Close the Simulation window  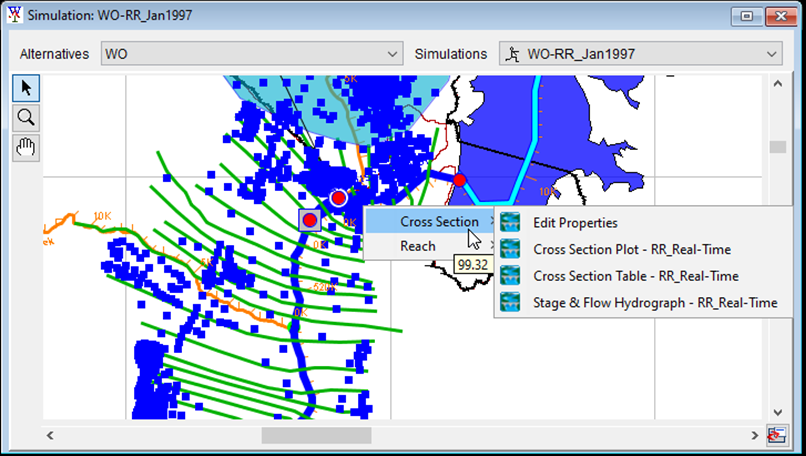781,16
